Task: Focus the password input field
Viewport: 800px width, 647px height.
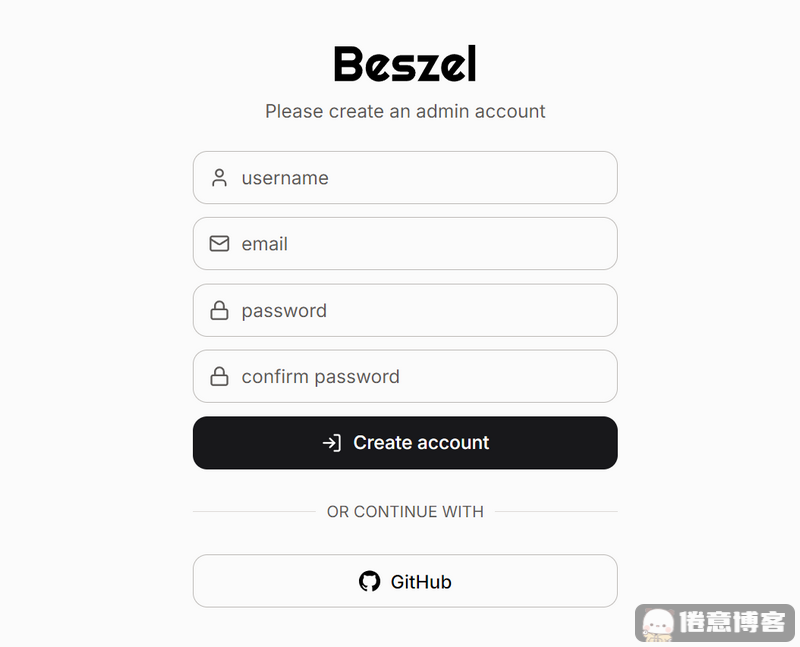Action: (x=420, y=311)
